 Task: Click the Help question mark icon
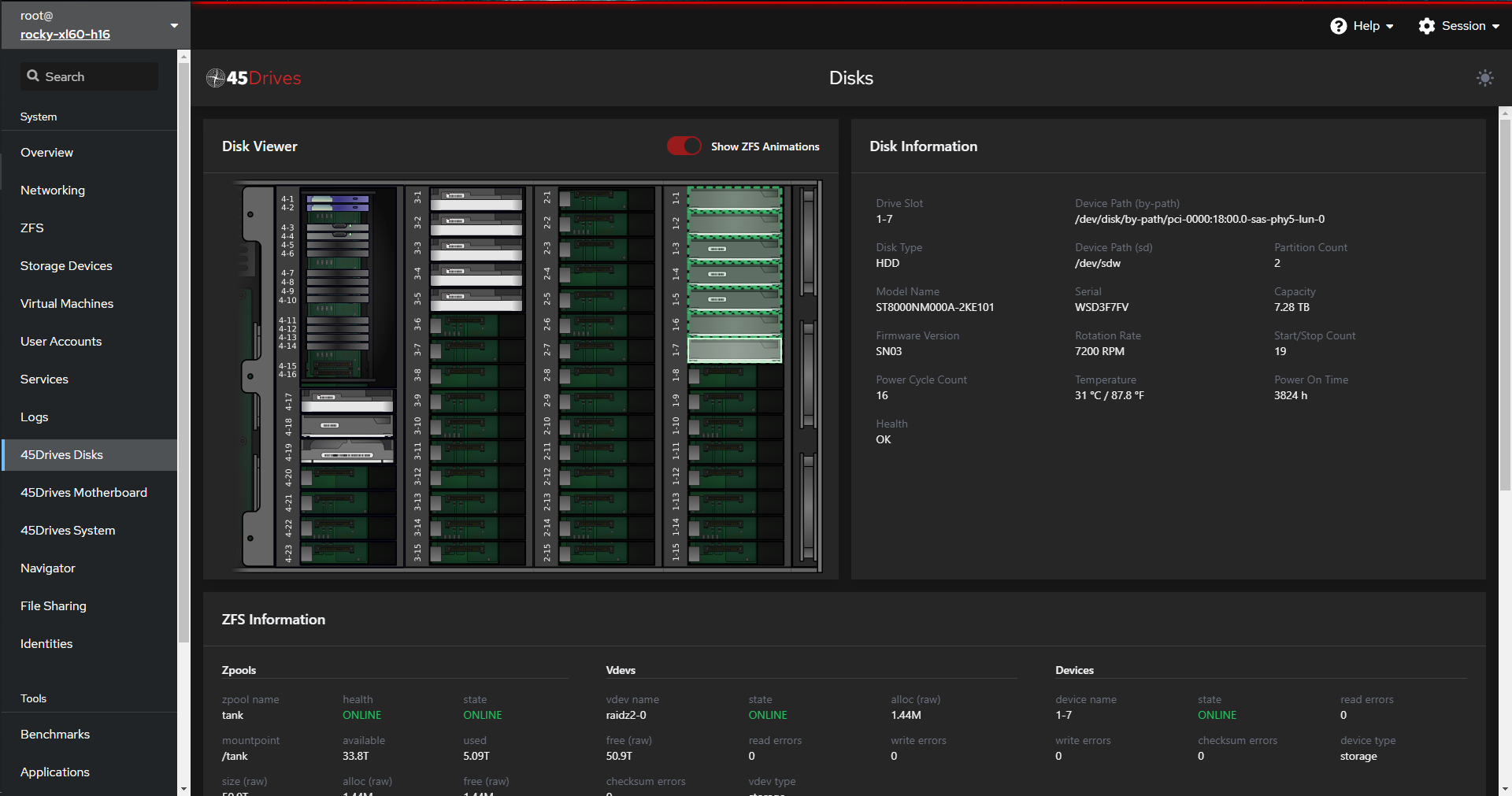pyautogui.click(x=1339, y=26)
